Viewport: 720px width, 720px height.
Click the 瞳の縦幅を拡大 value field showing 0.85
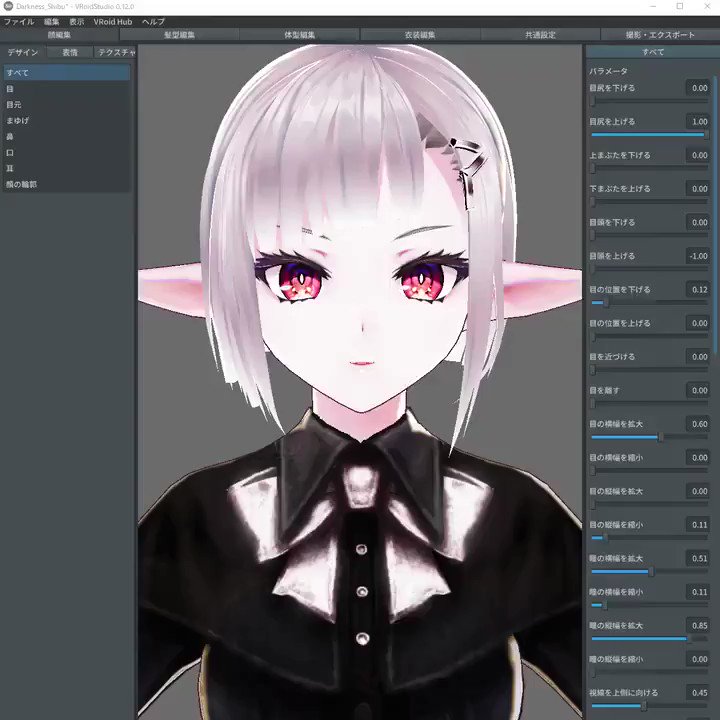(x=698, y=625)
